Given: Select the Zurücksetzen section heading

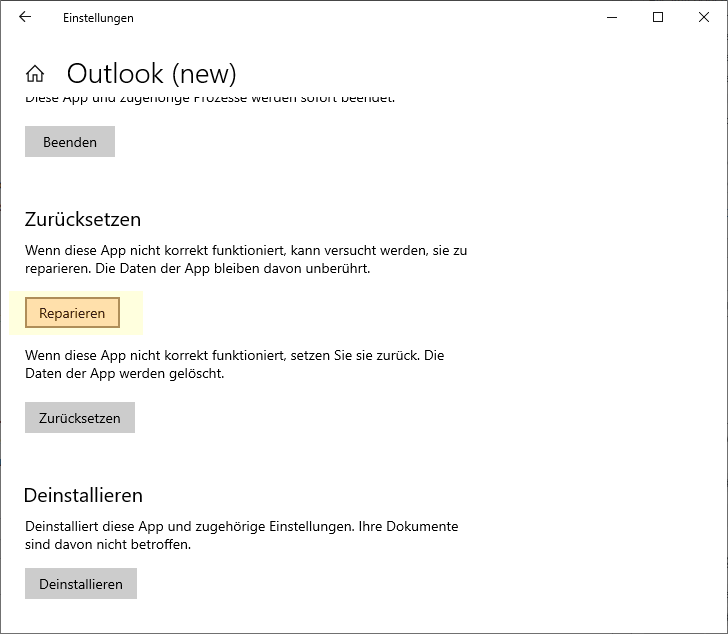Looking at the screenshot, I should [83, 219].
